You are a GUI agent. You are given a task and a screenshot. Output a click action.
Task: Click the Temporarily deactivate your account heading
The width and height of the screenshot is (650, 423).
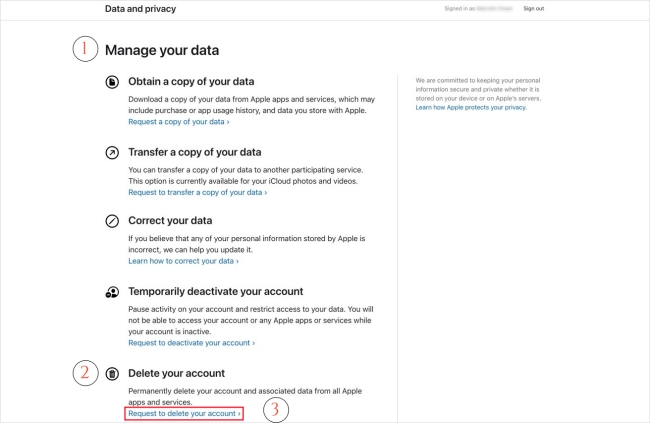216,292
